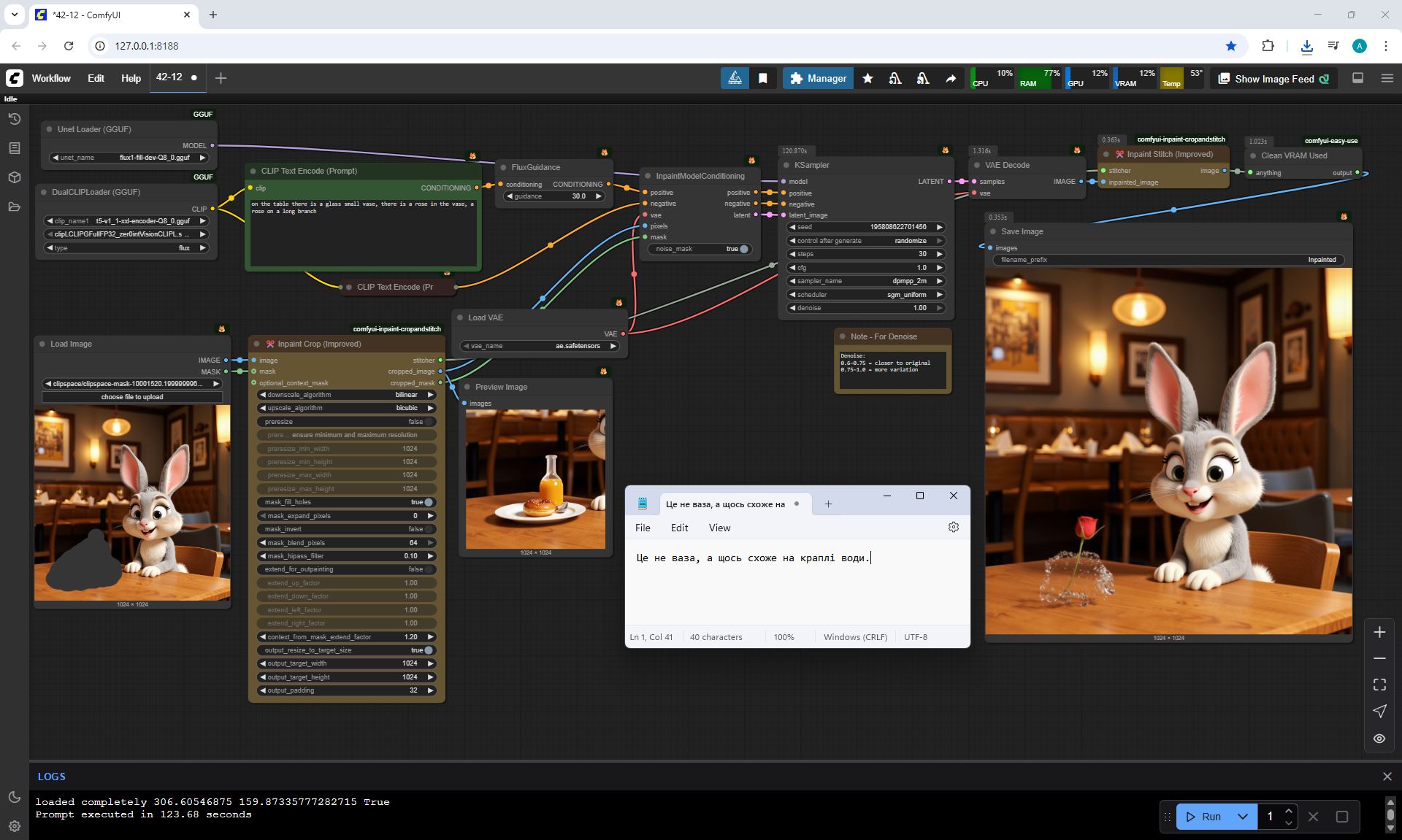Open the workflows folder sidebar icon
The width and height of the screenshot is (1402, 840).
(x=15, y=207)
